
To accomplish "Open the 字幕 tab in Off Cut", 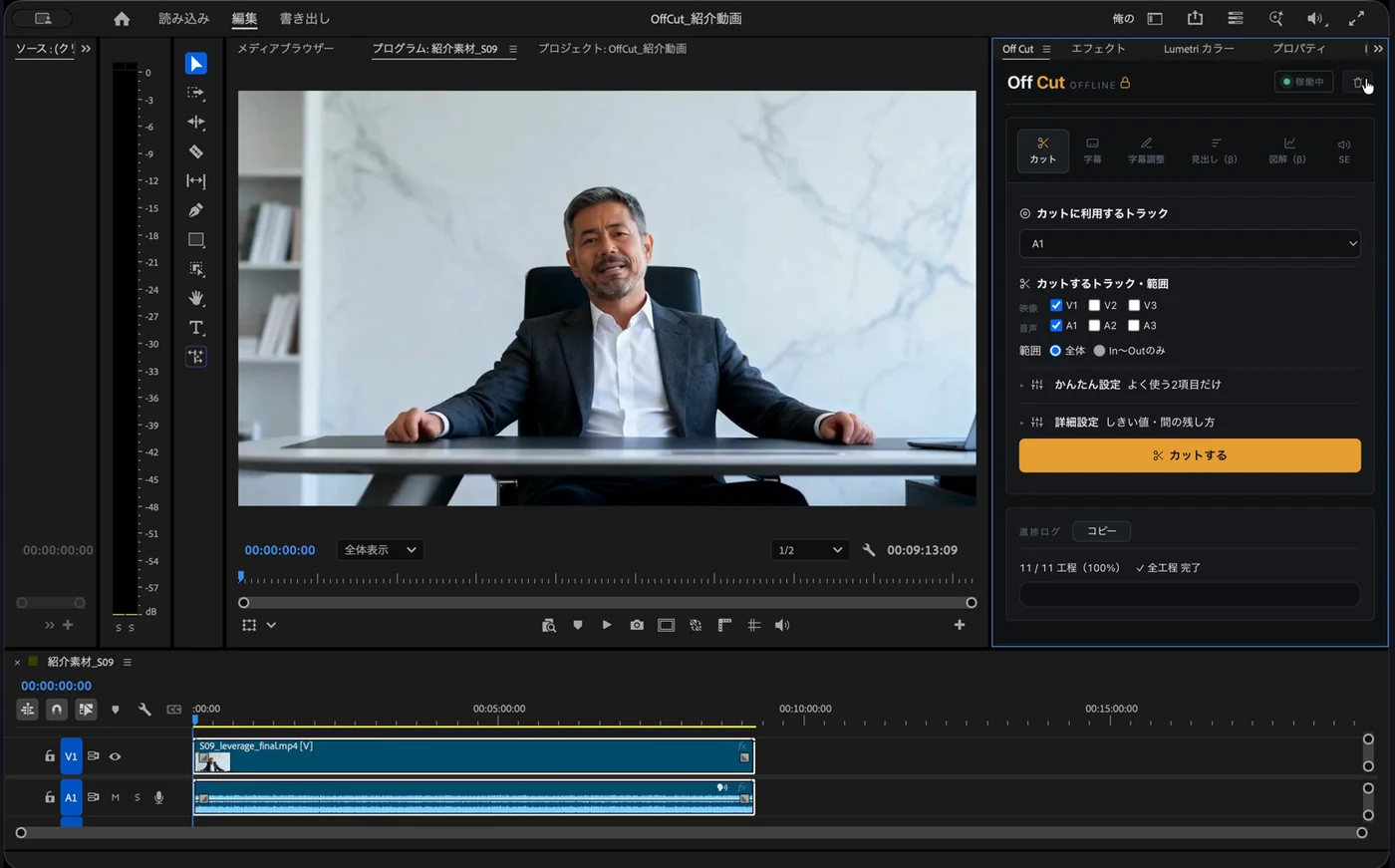I will [1093, 150].
